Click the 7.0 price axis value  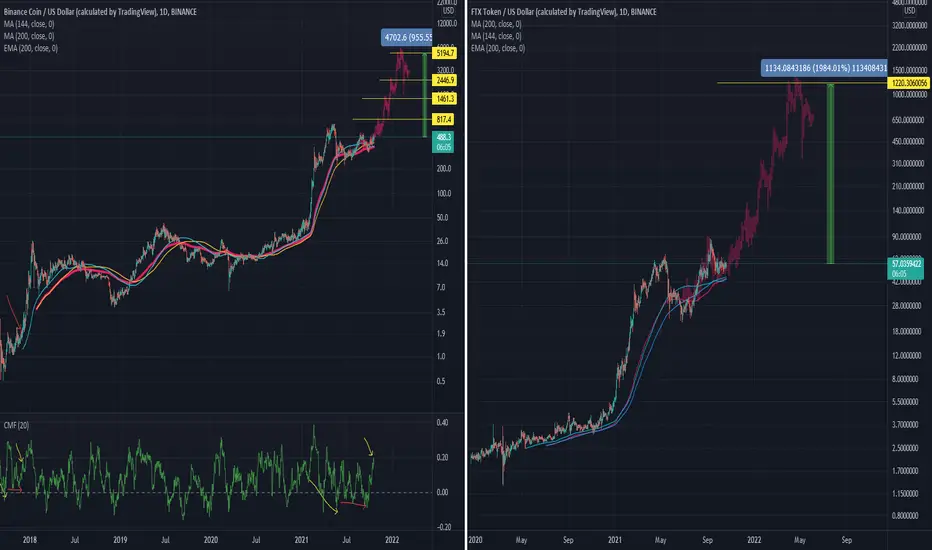tap(441, 287)
